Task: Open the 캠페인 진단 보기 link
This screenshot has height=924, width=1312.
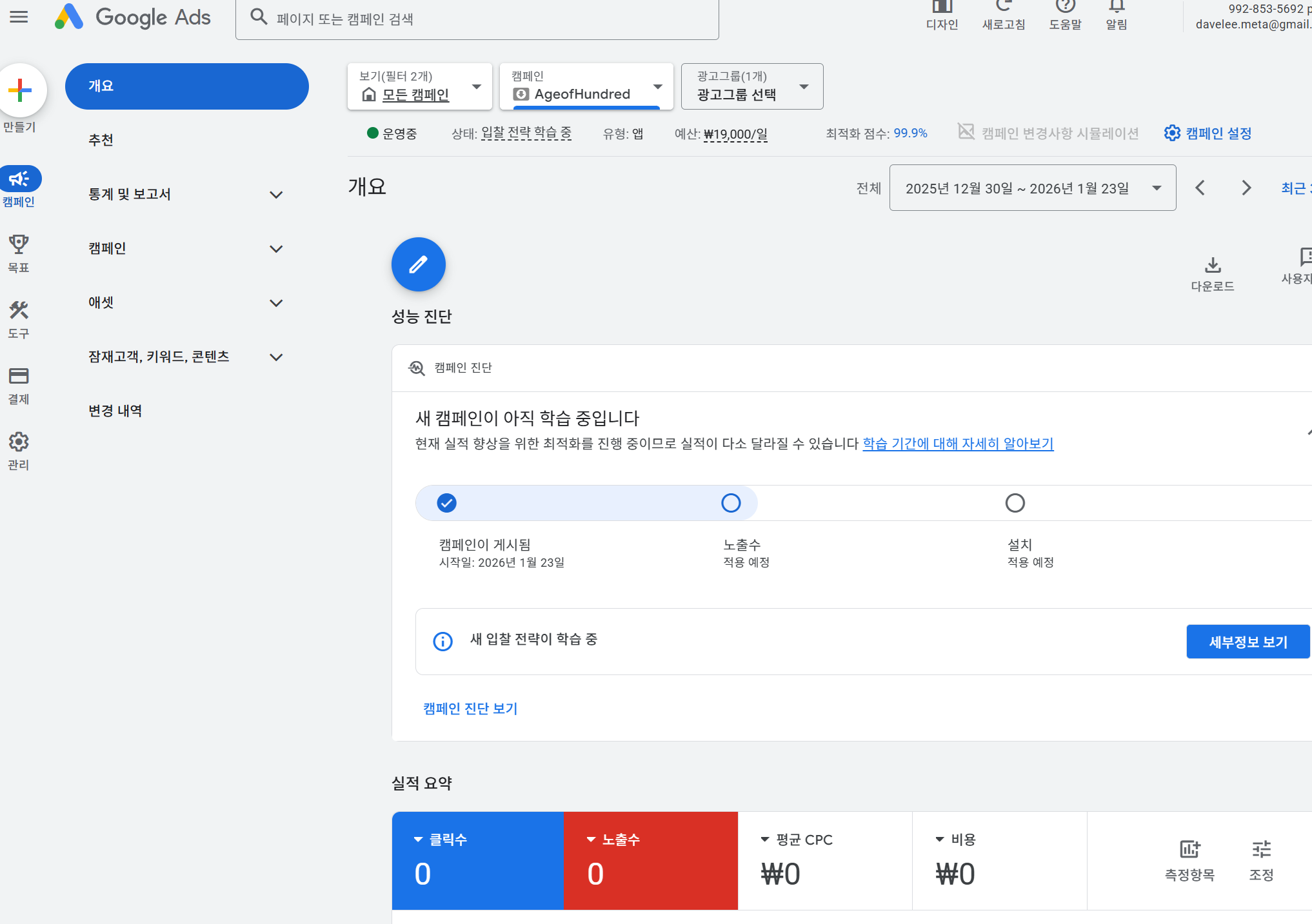Action: 470,709
